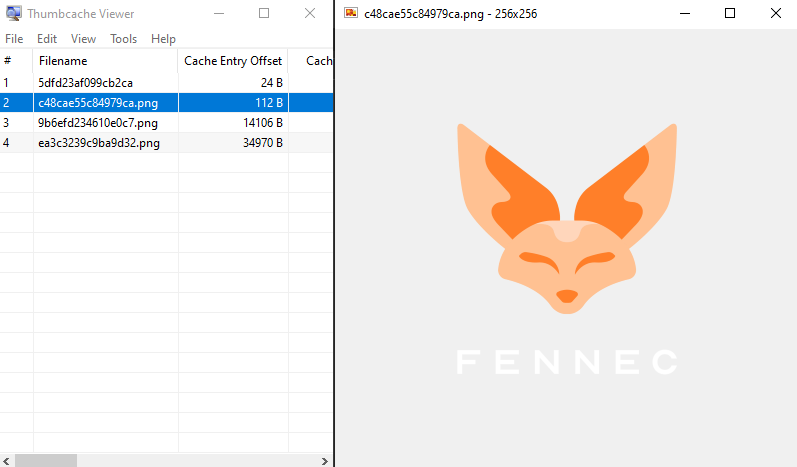Open the Help menu
The width and height of the screenshot is (797, 467).
(x=163, y=39)
